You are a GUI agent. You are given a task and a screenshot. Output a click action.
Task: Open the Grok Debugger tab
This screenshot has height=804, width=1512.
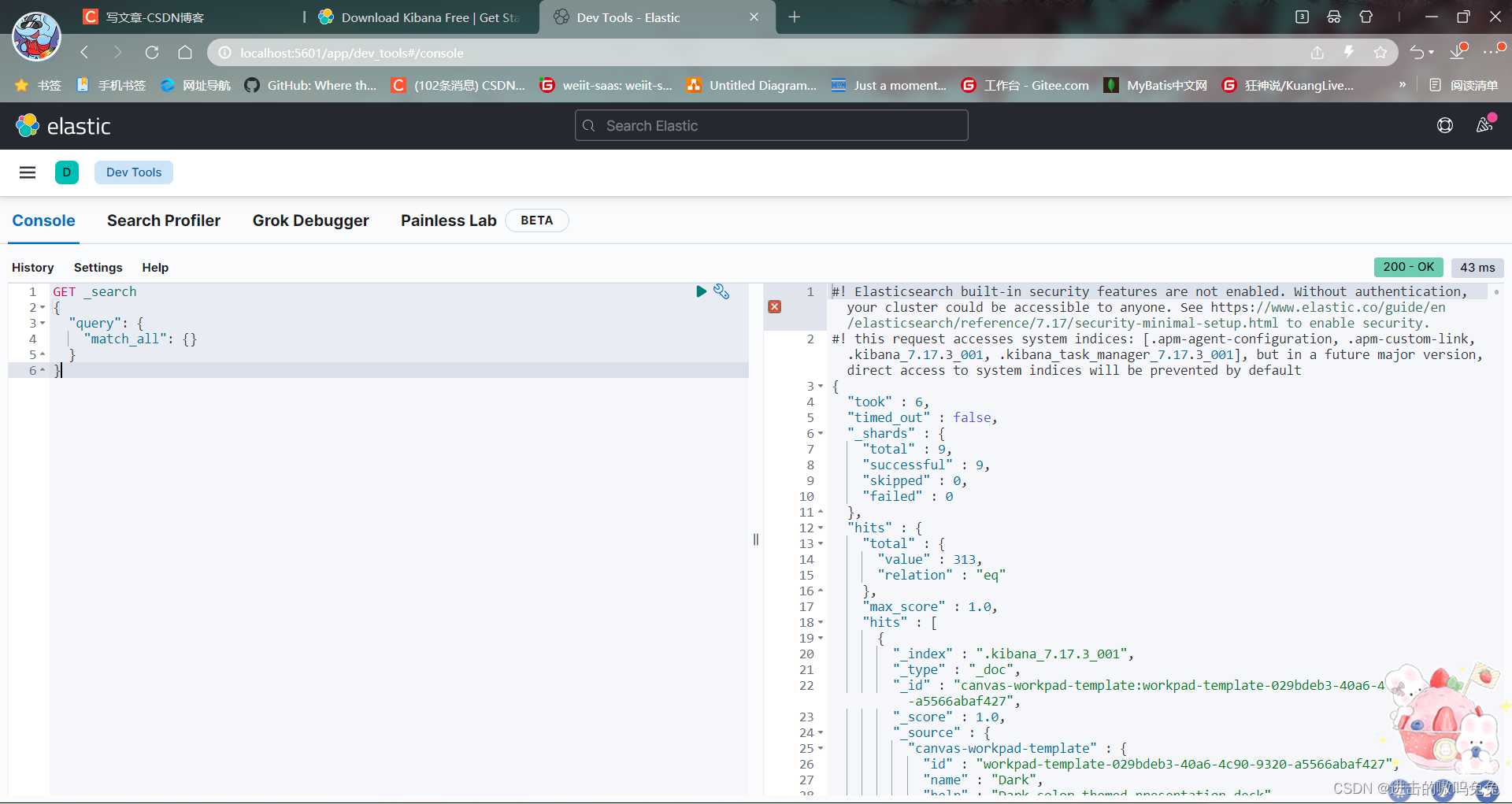[311, 220]
